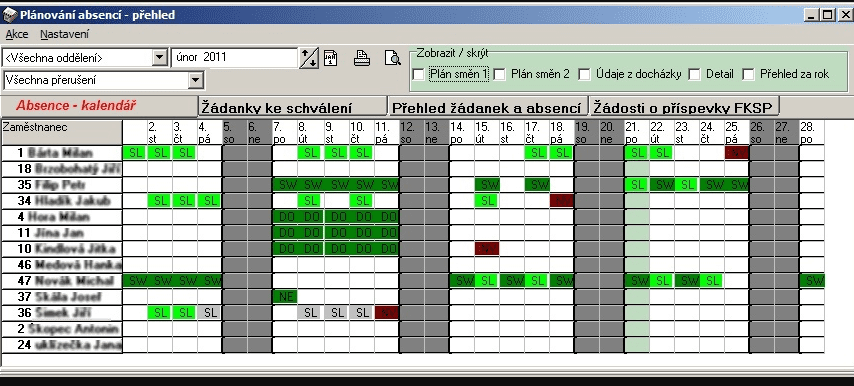Click Filip Petr's SW cell on the 7th
854x386 pixels.
tap(285, 185)
